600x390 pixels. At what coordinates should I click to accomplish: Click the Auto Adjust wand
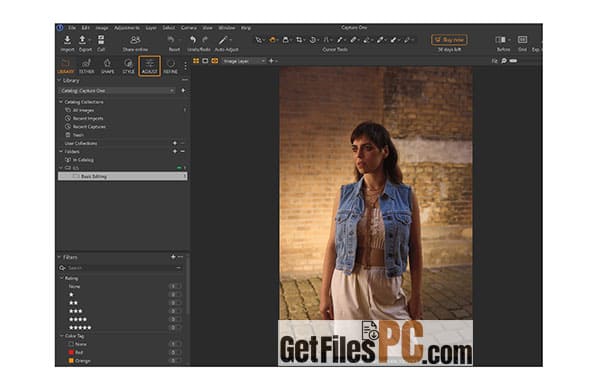click(x=223, y=40)
